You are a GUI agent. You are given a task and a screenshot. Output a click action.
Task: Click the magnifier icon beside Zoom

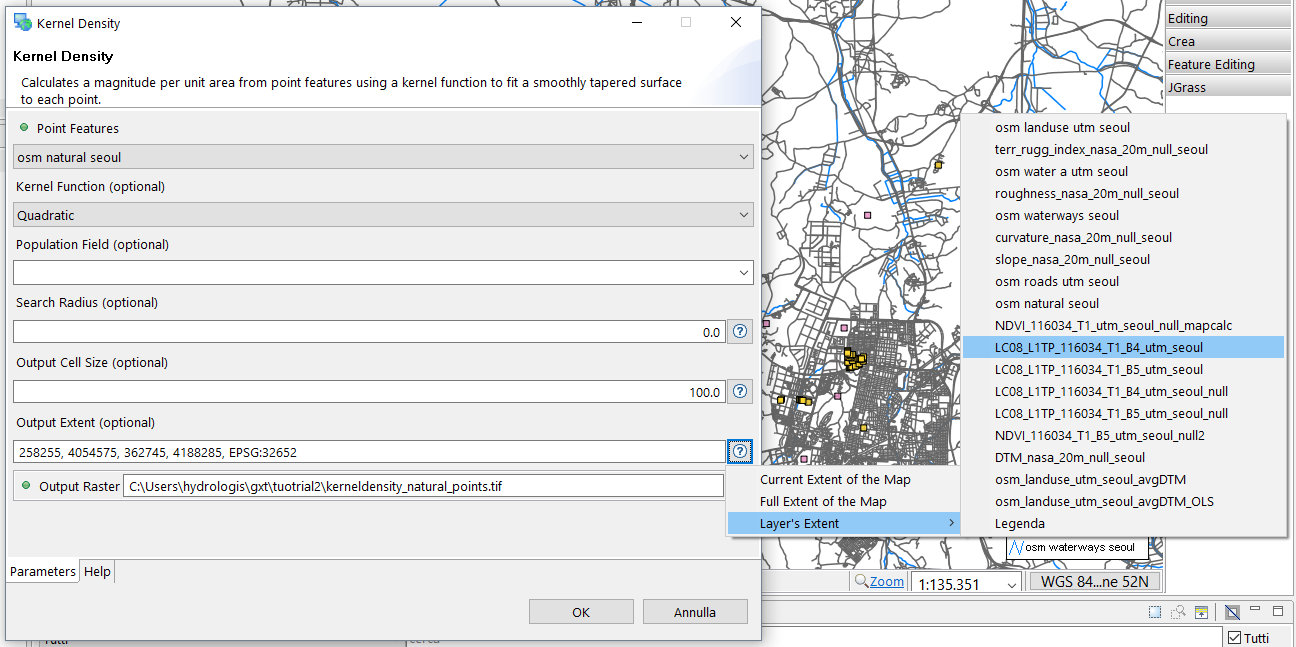pos(861,582)
